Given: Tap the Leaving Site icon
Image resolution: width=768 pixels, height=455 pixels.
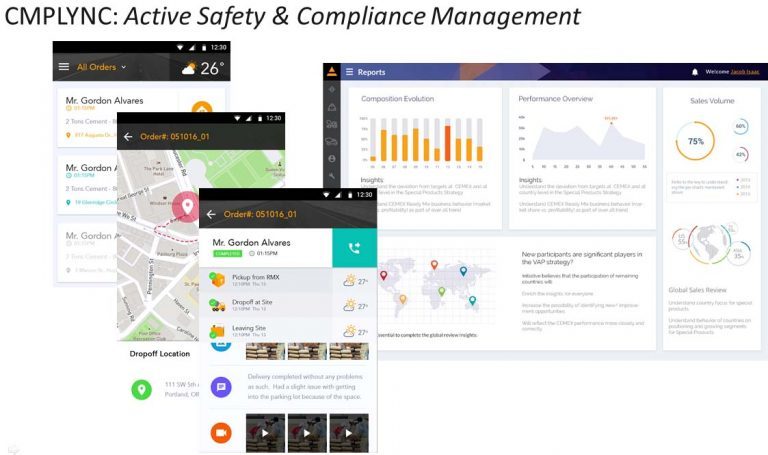Looking at the screenshot, I should (x=216, y=331).
